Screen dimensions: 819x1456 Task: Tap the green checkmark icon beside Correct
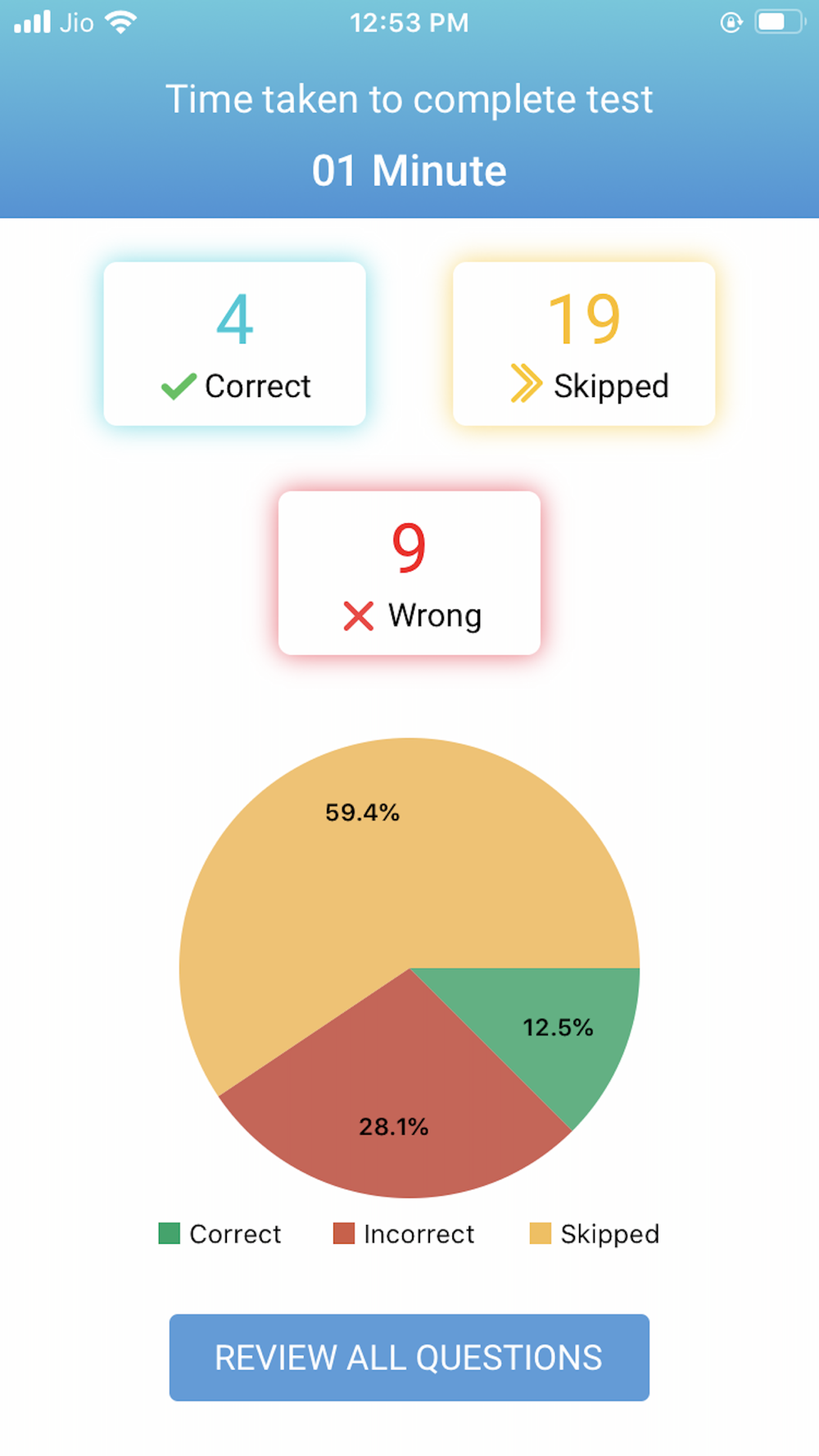tap(179, 386)
